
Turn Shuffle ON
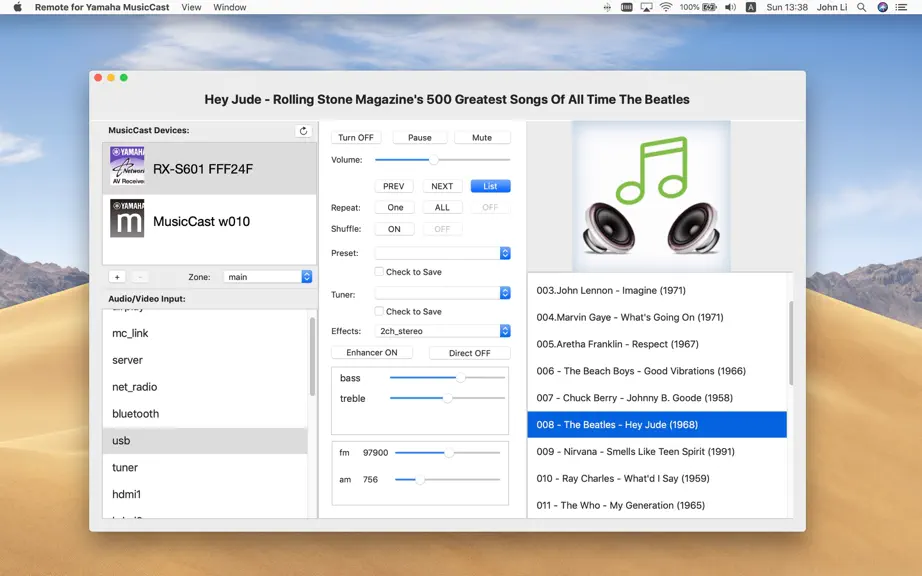click(394, 229)
